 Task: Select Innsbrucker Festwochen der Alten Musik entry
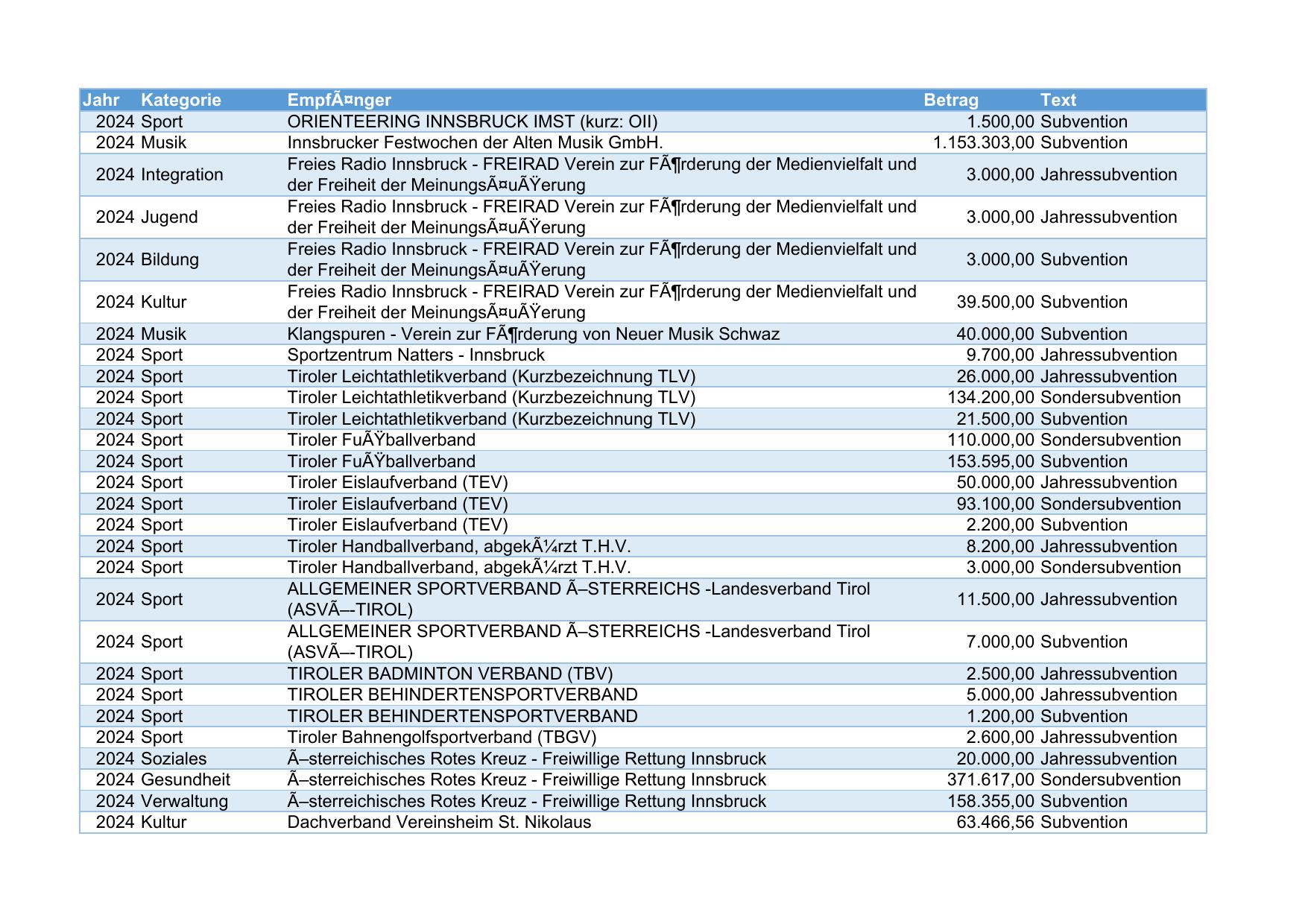475,142
